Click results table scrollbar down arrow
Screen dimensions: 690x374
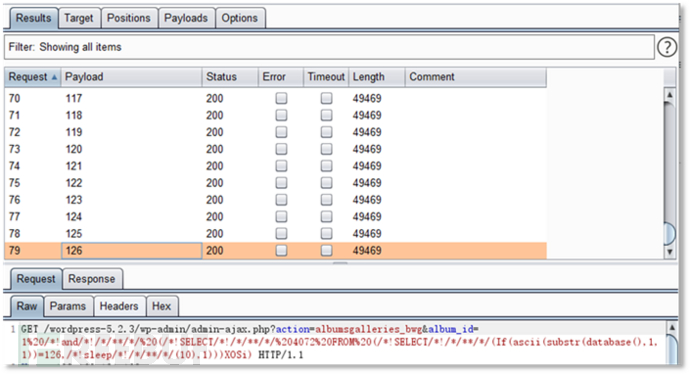tap(669, 252)
